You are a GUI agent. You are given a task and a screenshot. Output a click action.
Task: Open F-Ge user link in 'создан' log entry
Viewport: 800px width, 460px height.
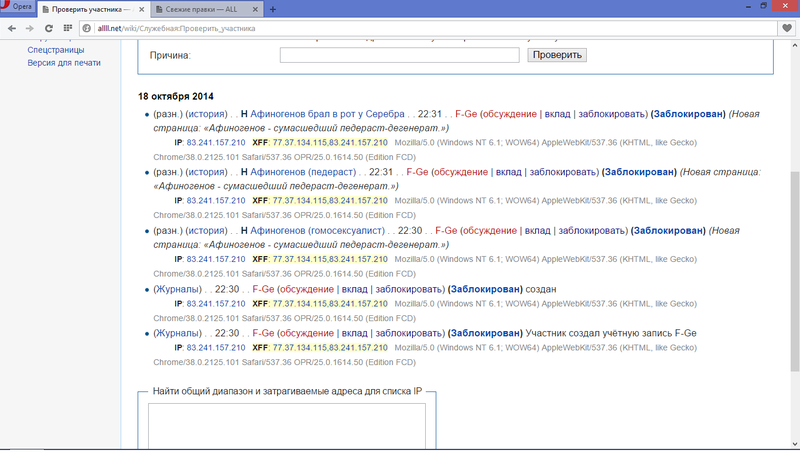(x=263, y=290)
